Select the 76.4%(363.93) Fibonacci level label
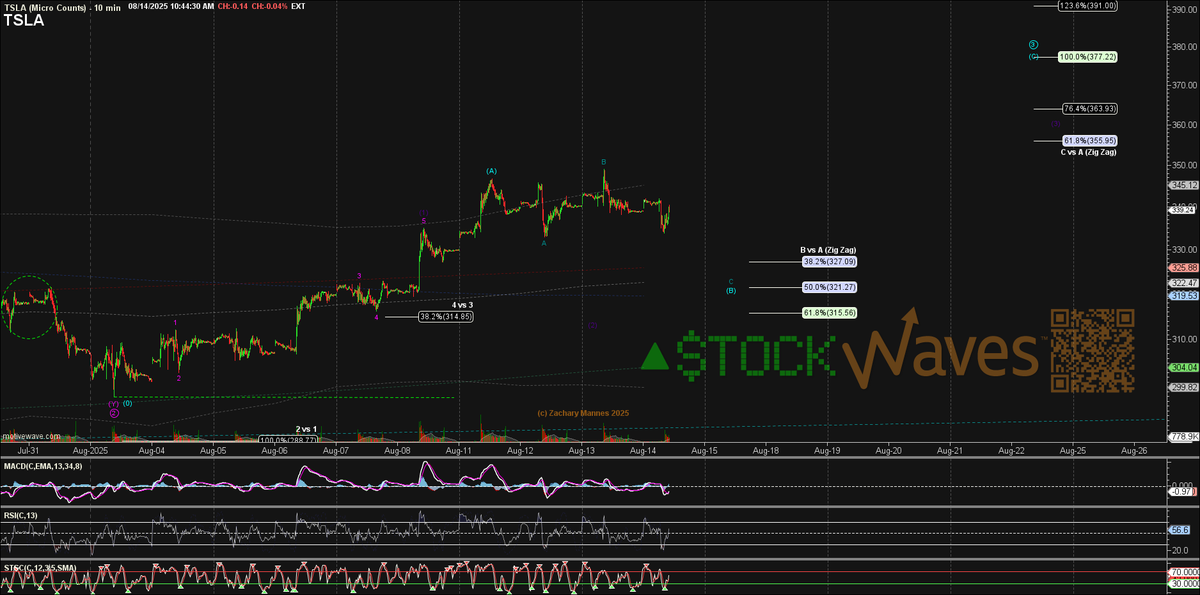Screen dimensions: 1200x595 tap(1088, 108)
